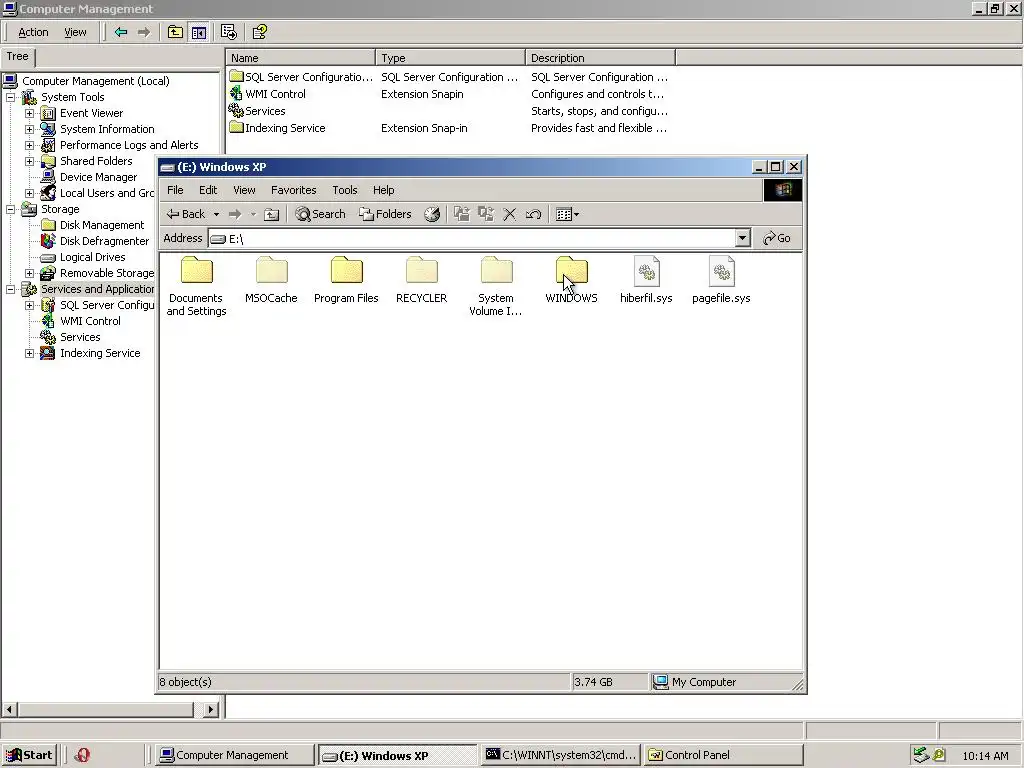Click the Copy To toolbar icon

486,214
